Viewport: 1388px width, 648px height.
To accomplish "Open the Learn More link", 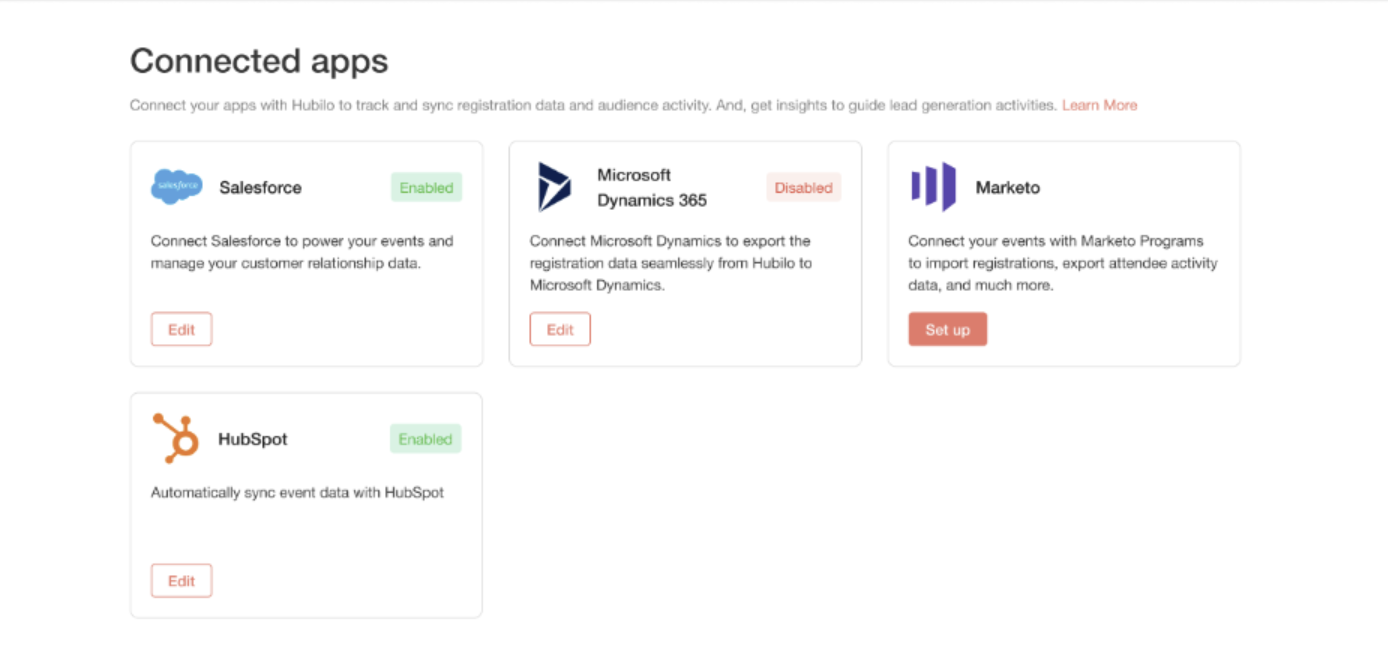I will [1099, 105].
